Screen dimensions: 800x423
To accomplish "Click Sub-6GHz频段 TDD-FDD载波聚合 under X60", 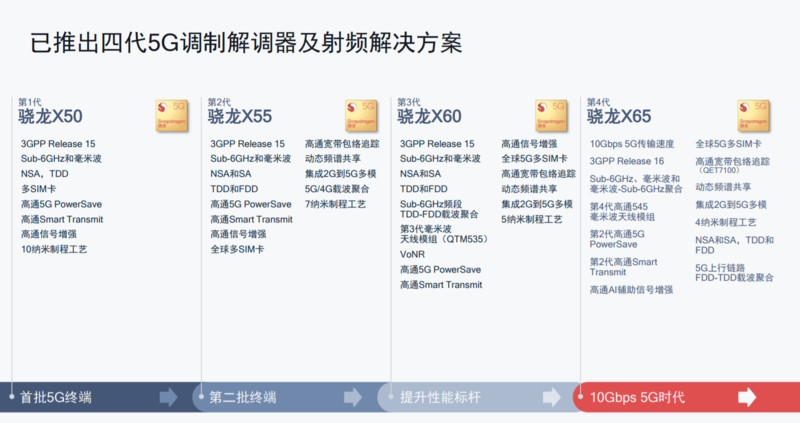I will [439, 209].
